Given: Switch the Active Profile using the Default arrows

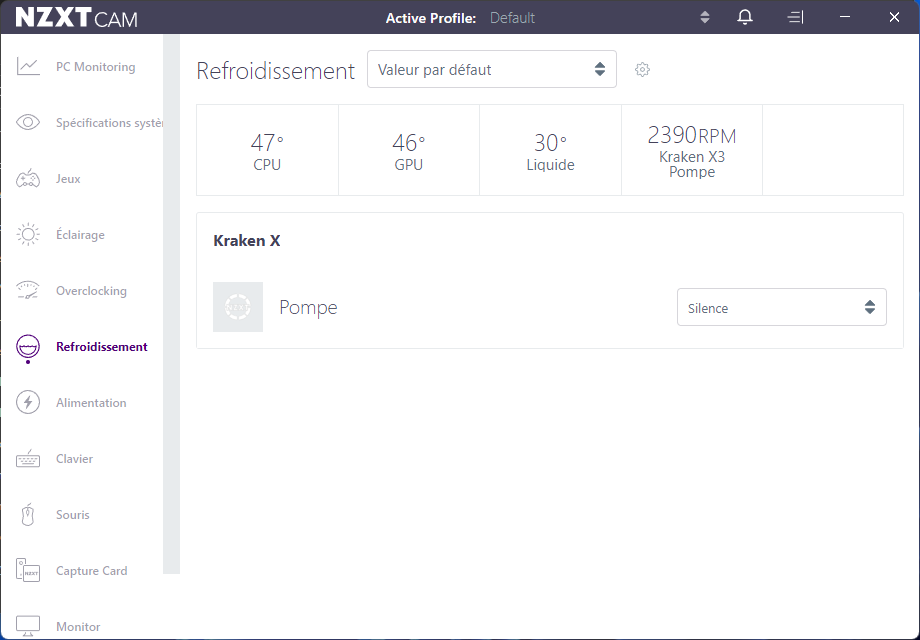Looking at the screenshot, I should click(x=705, y=17).
